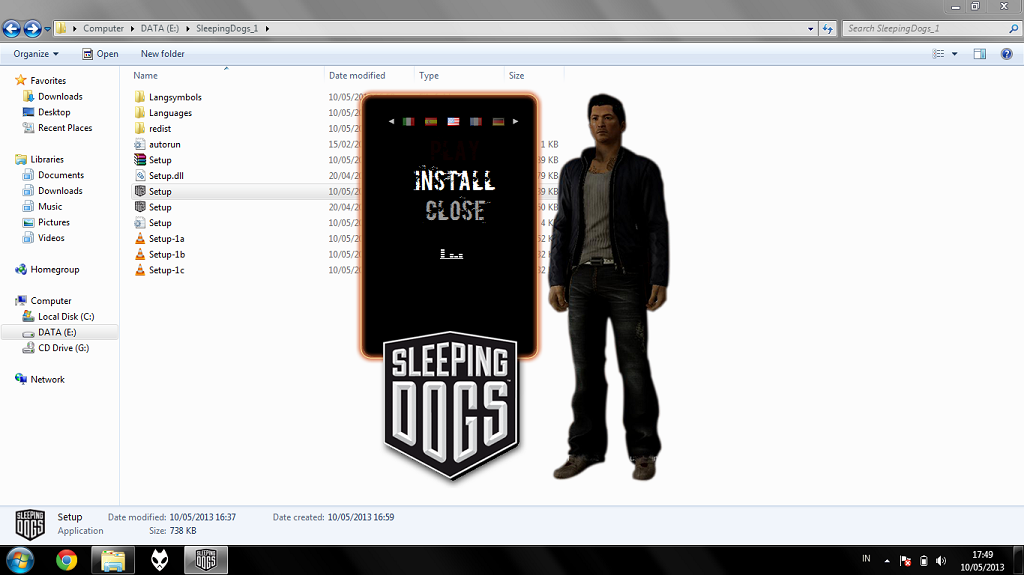1024x575 pixels.
Task: Open Action Center flag icon in tray
Action: point(905,561)
